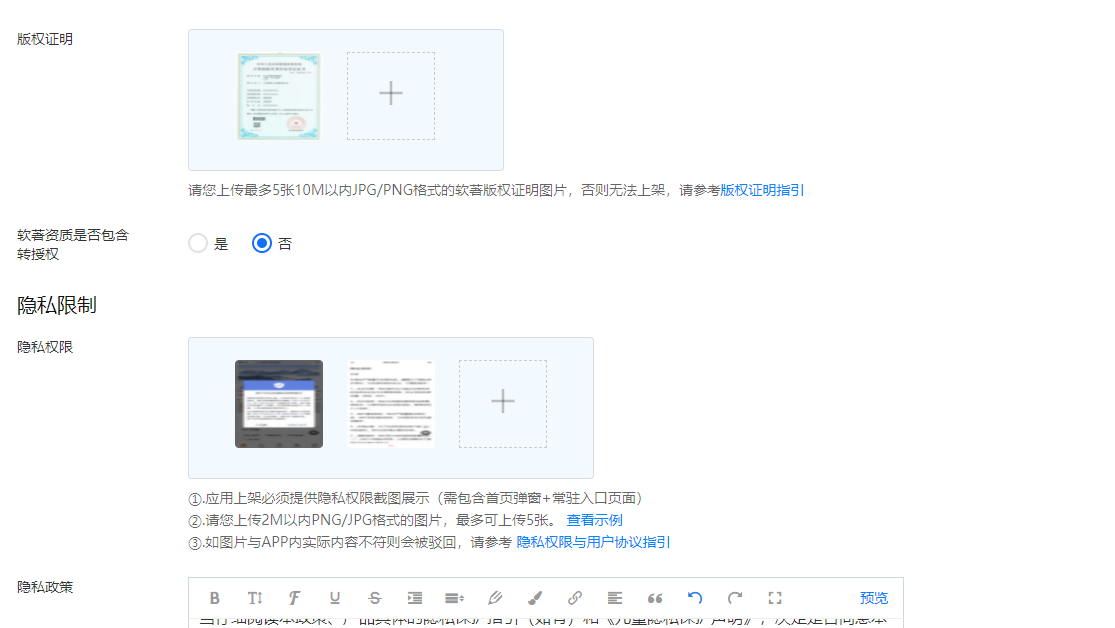Open the 版权证明指引 guide link

point(762,190)
